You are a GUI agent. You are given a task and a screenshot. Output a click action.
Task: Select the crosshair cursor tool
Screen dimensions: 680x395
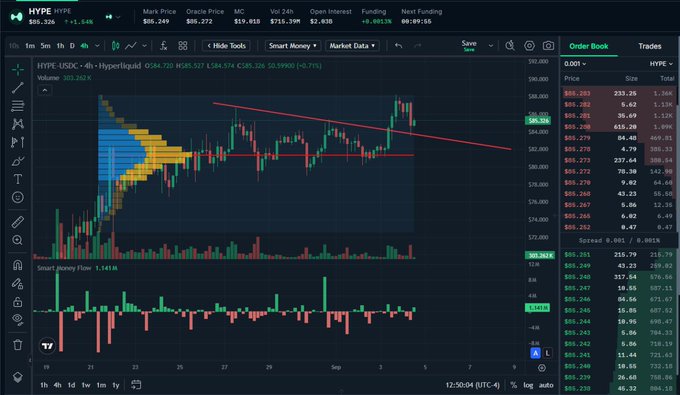(18, 69)
